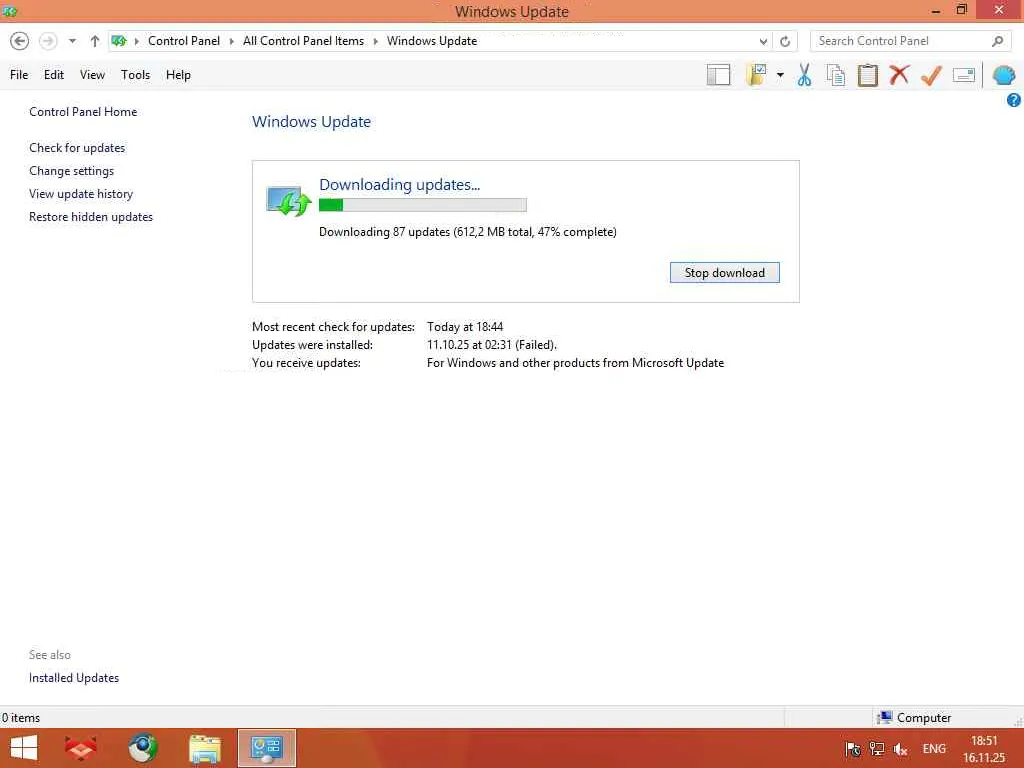Screen dimensions: 1024x768
Task: Open the address bar history dropdown
Action: pyautogui.click(x=763, y=41)
